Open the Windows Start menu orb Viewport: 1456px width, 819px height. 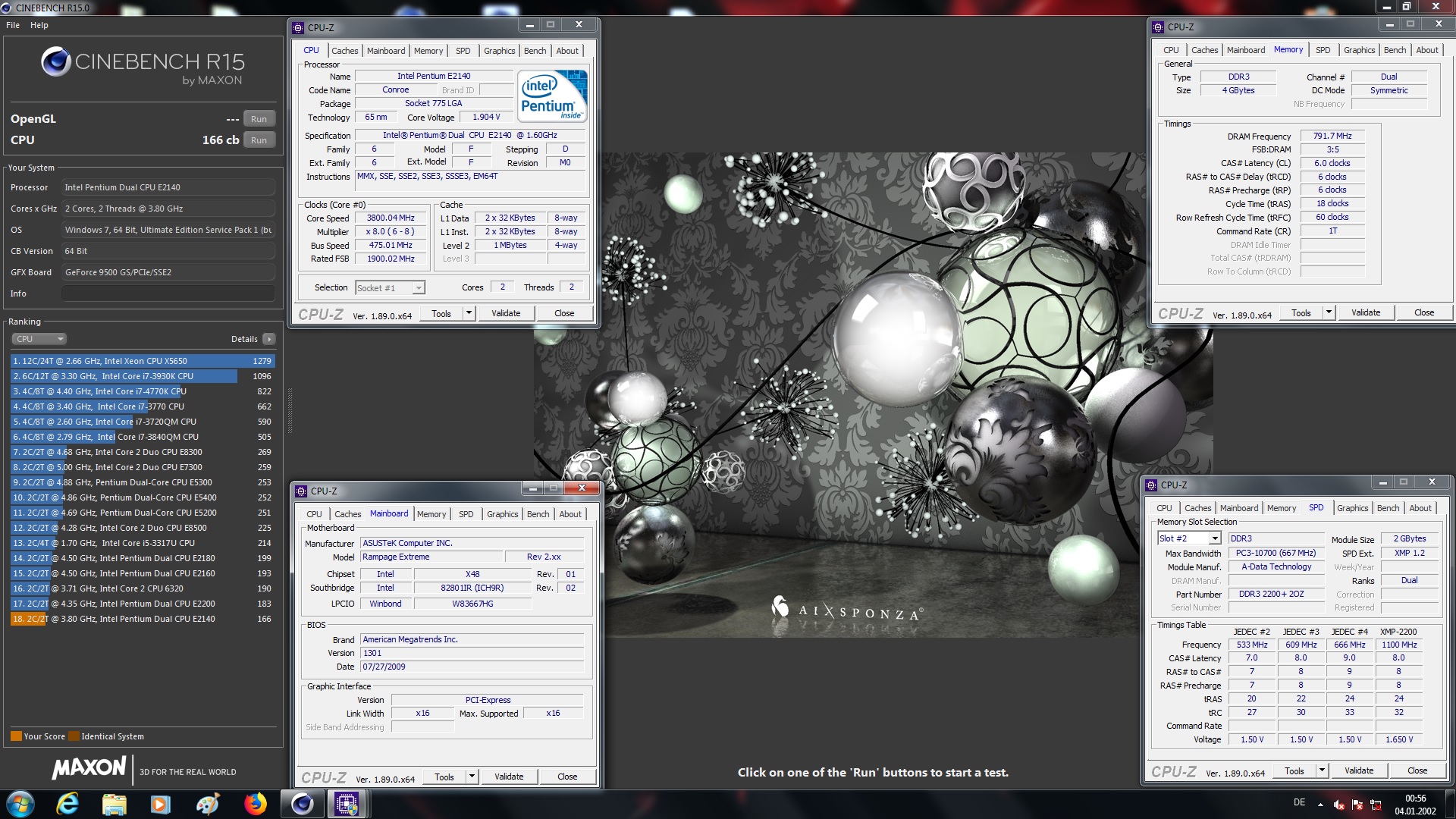tap(20, 804)
